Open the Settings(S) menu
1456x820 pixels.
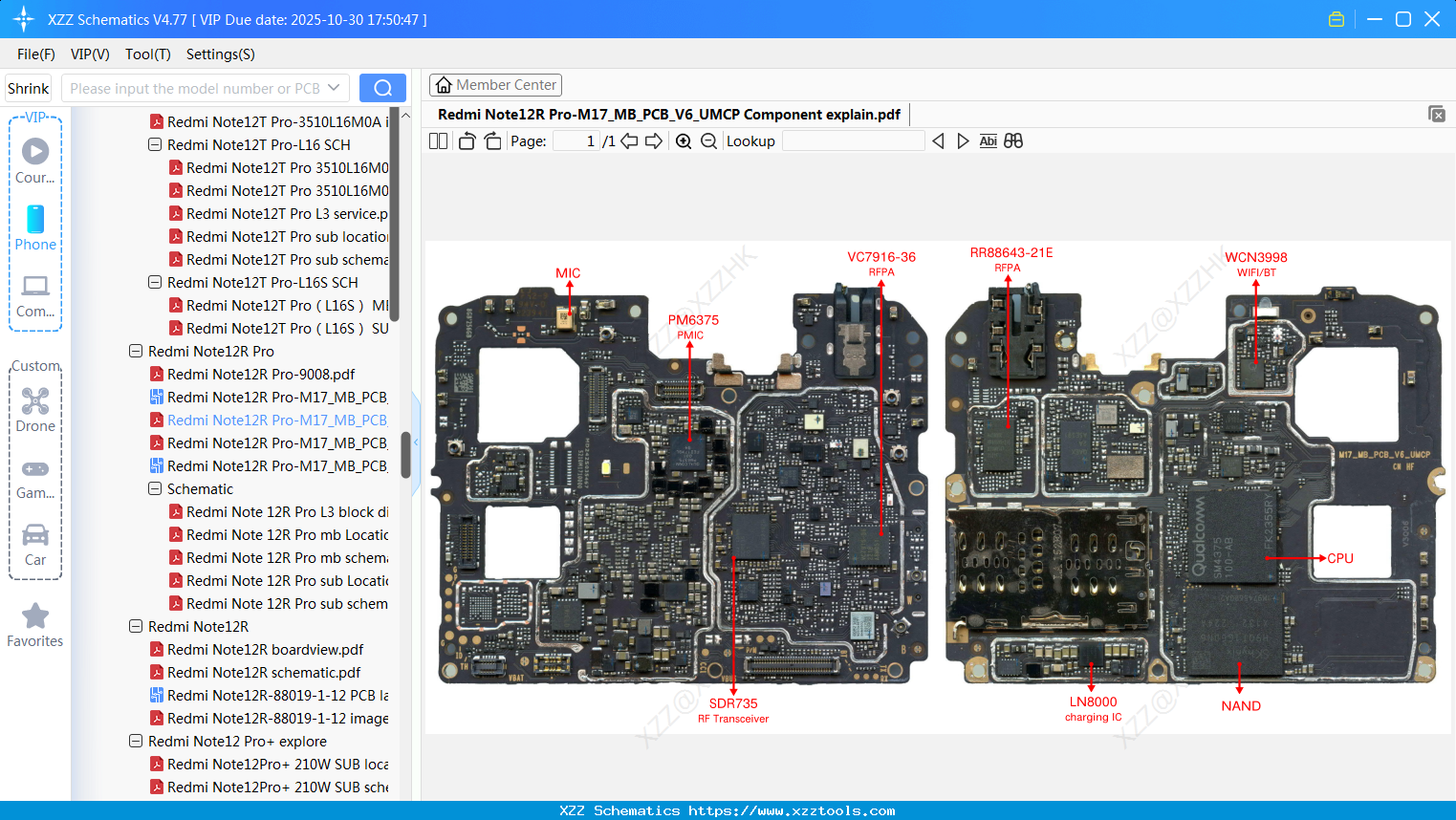220,54
